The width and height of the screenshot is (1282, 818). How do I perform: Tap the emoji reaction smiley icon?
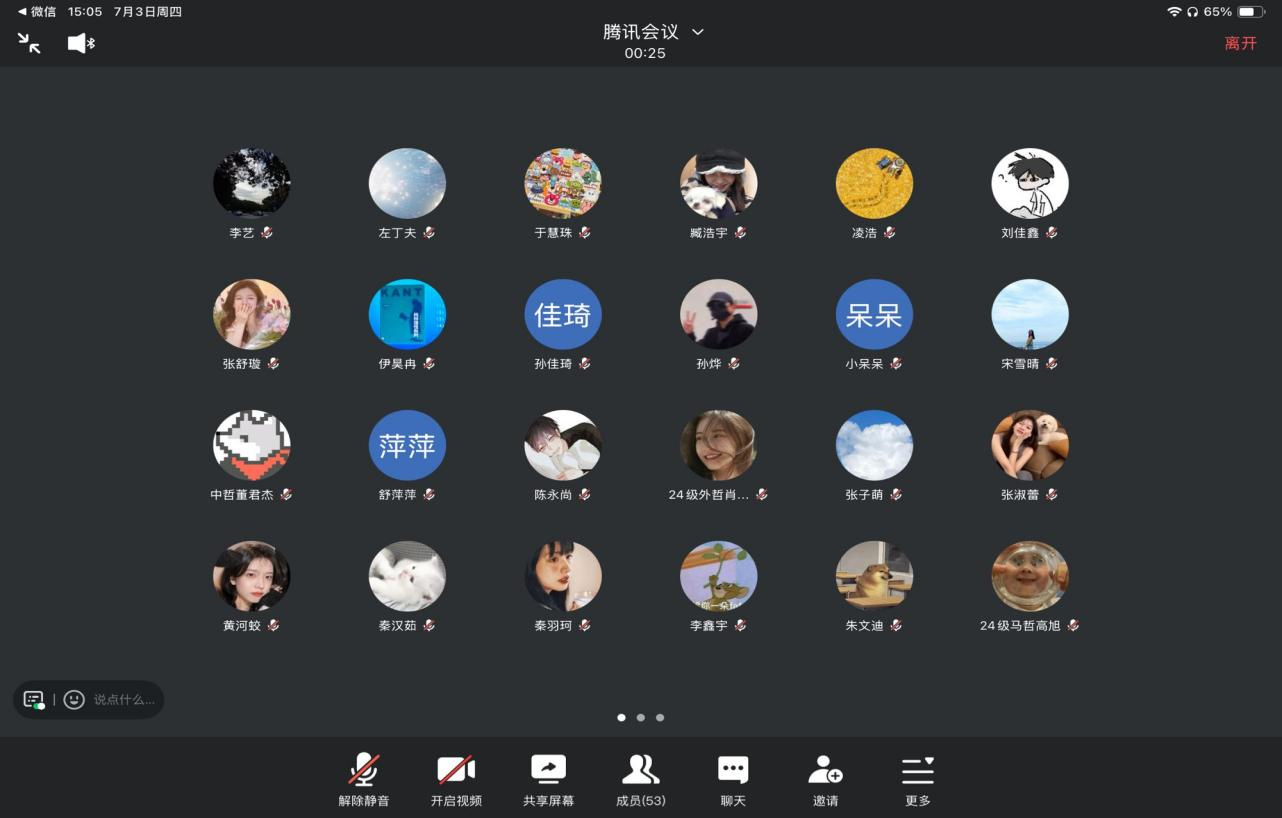point(74,700)
